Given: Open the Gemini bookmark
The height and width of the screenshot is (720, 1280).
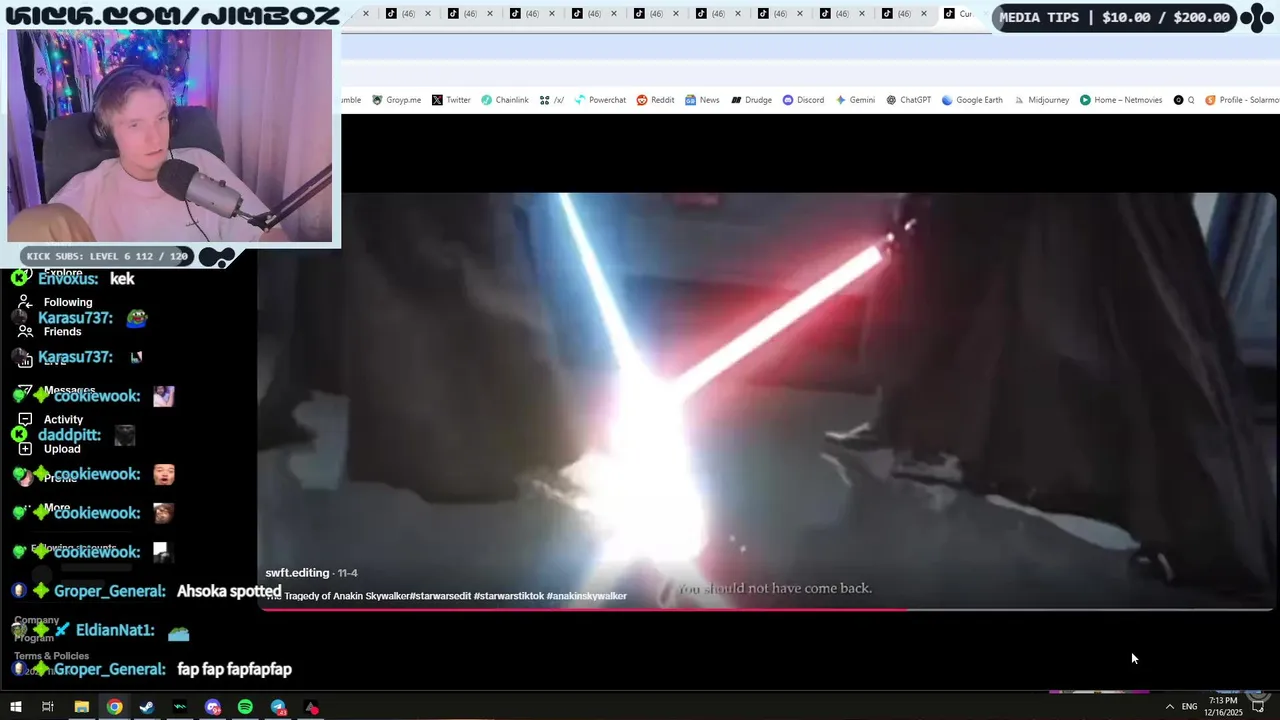Looking at the screenshot, I should click(855, 100).
